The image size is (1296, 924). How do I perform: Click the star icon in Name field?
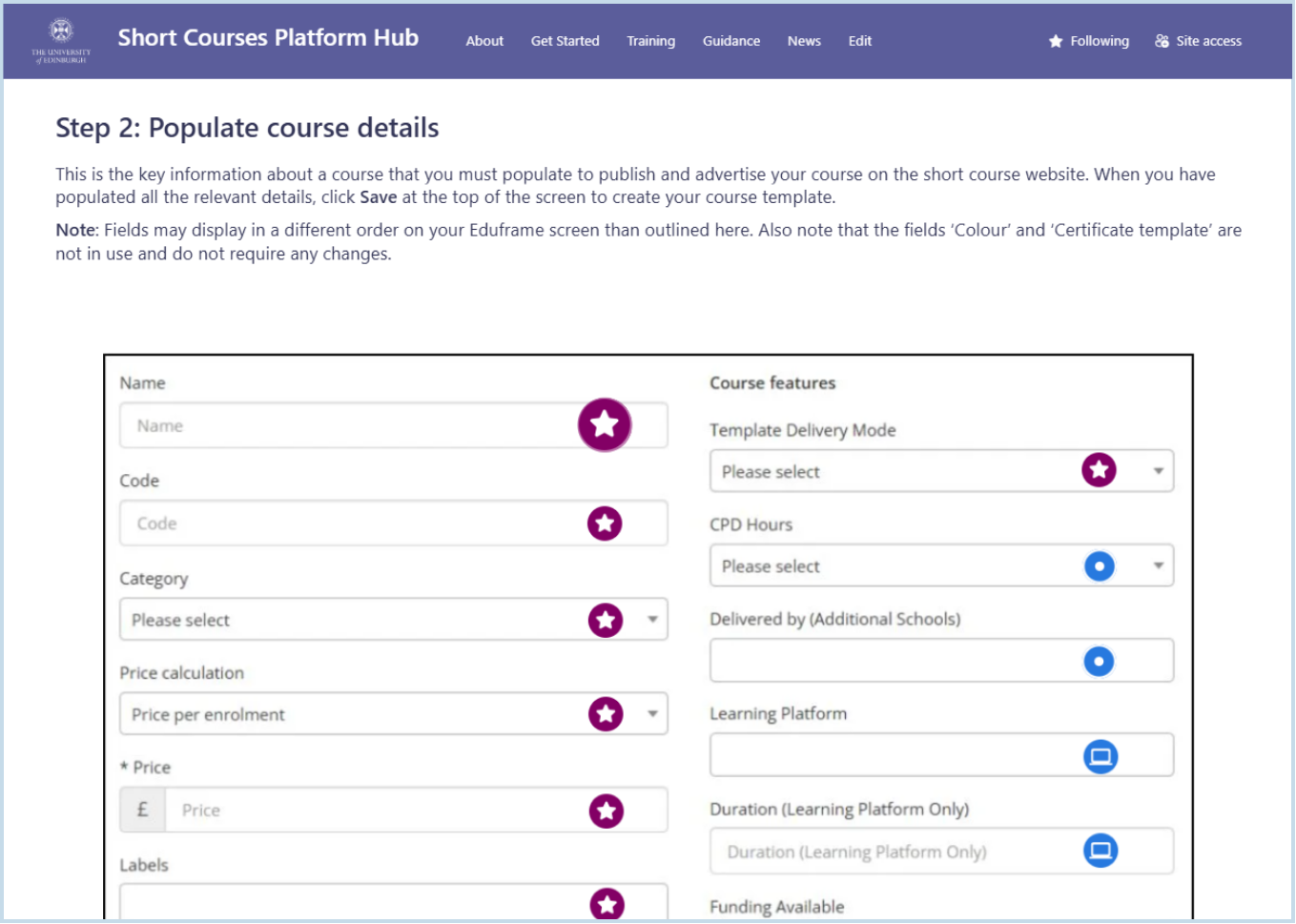[605, 425]
